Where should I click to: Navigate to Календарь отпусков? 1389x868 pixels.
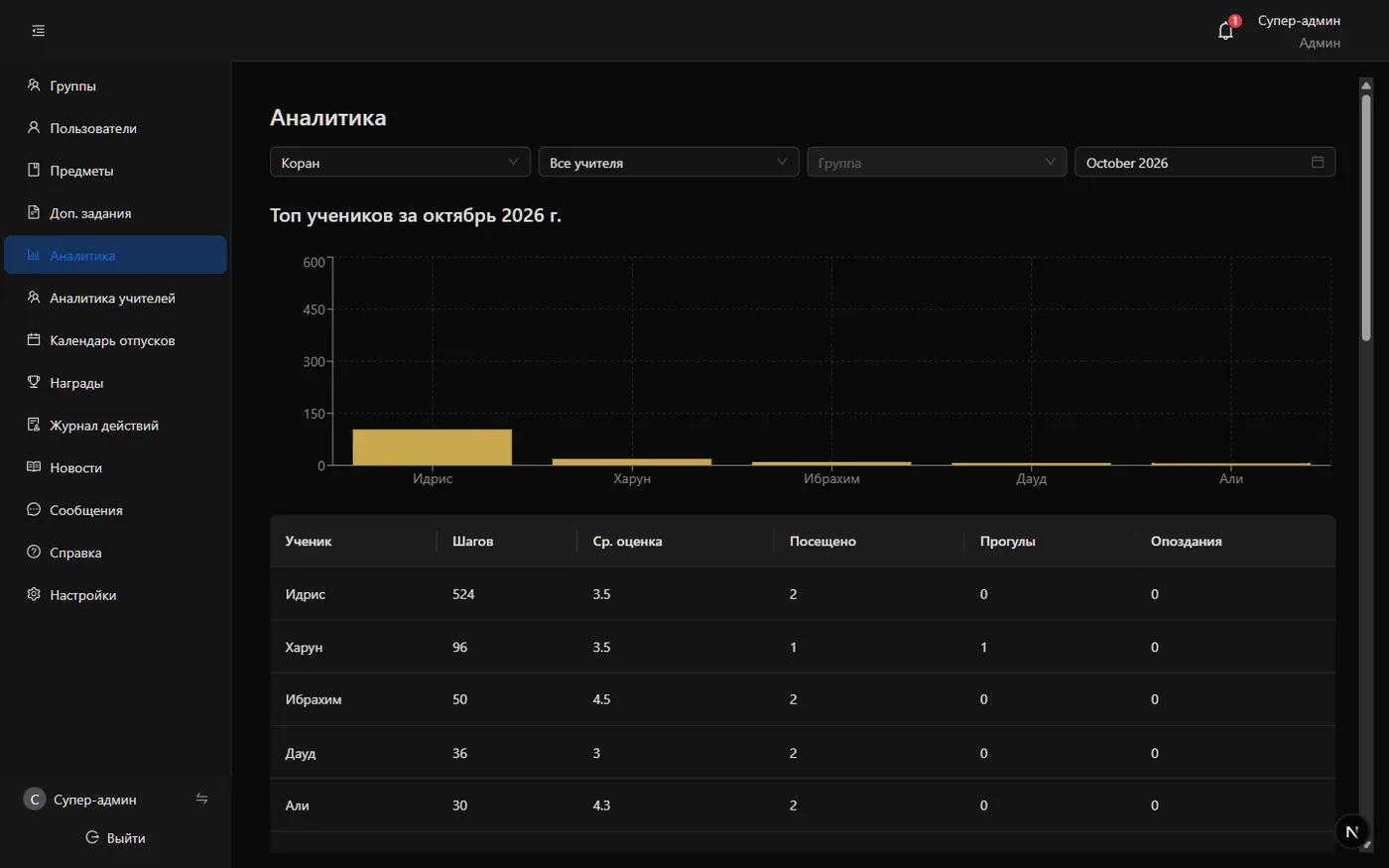point(115,340)
